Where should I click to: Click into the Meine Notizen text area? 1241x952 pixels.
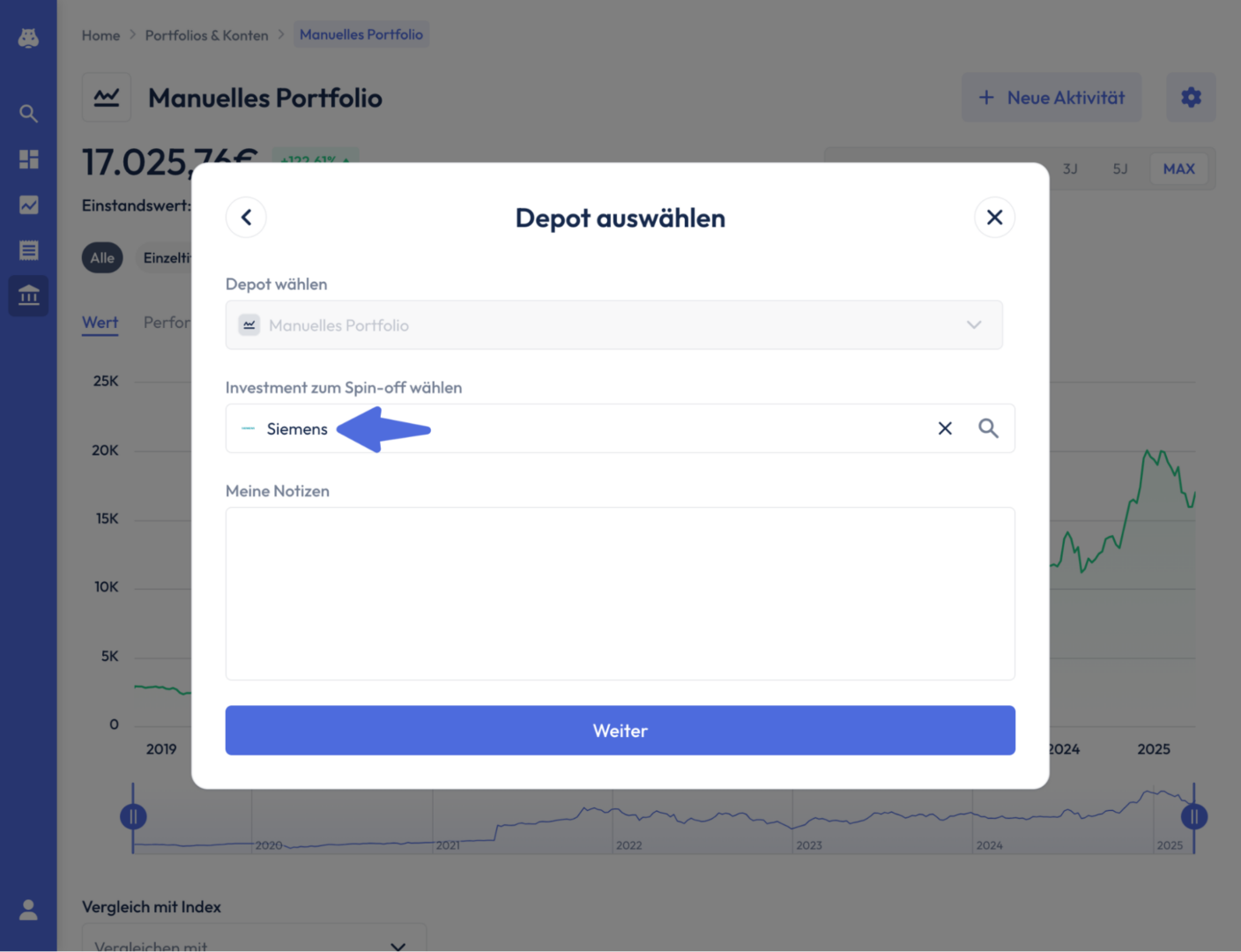point(620,593)
